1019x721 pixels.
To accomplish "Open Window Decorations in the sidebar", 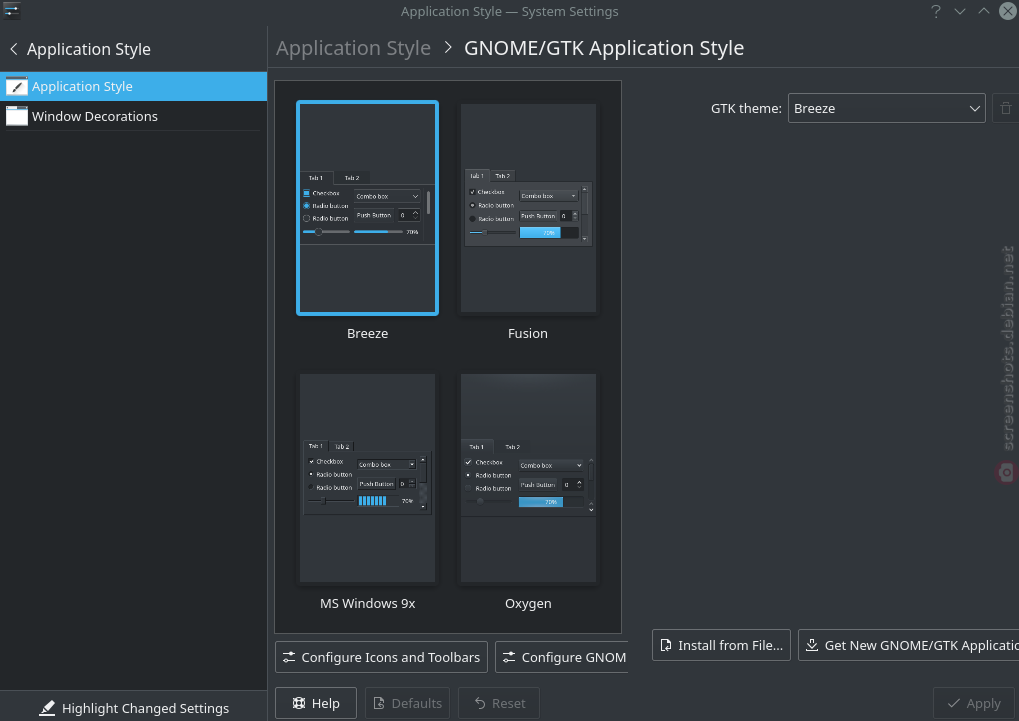I will pyautogui.click(x=133, y=116).
